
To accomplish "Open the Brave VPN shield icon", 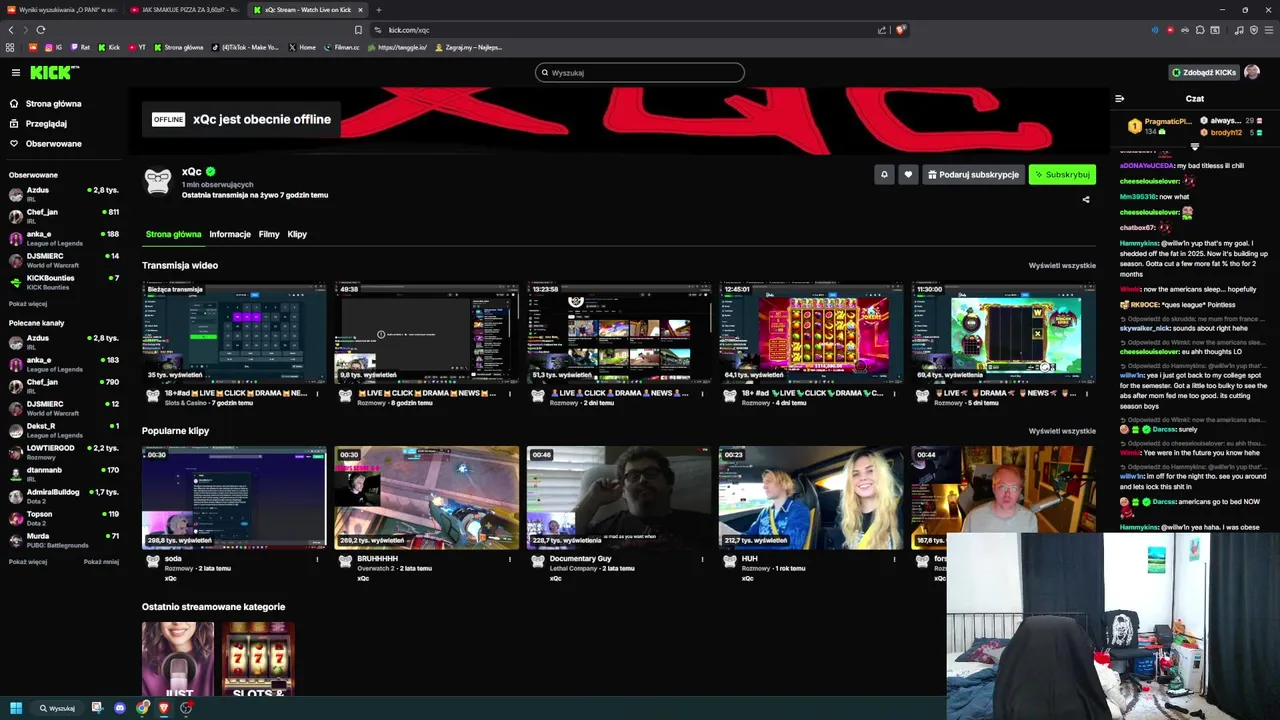I will 1254,30.
